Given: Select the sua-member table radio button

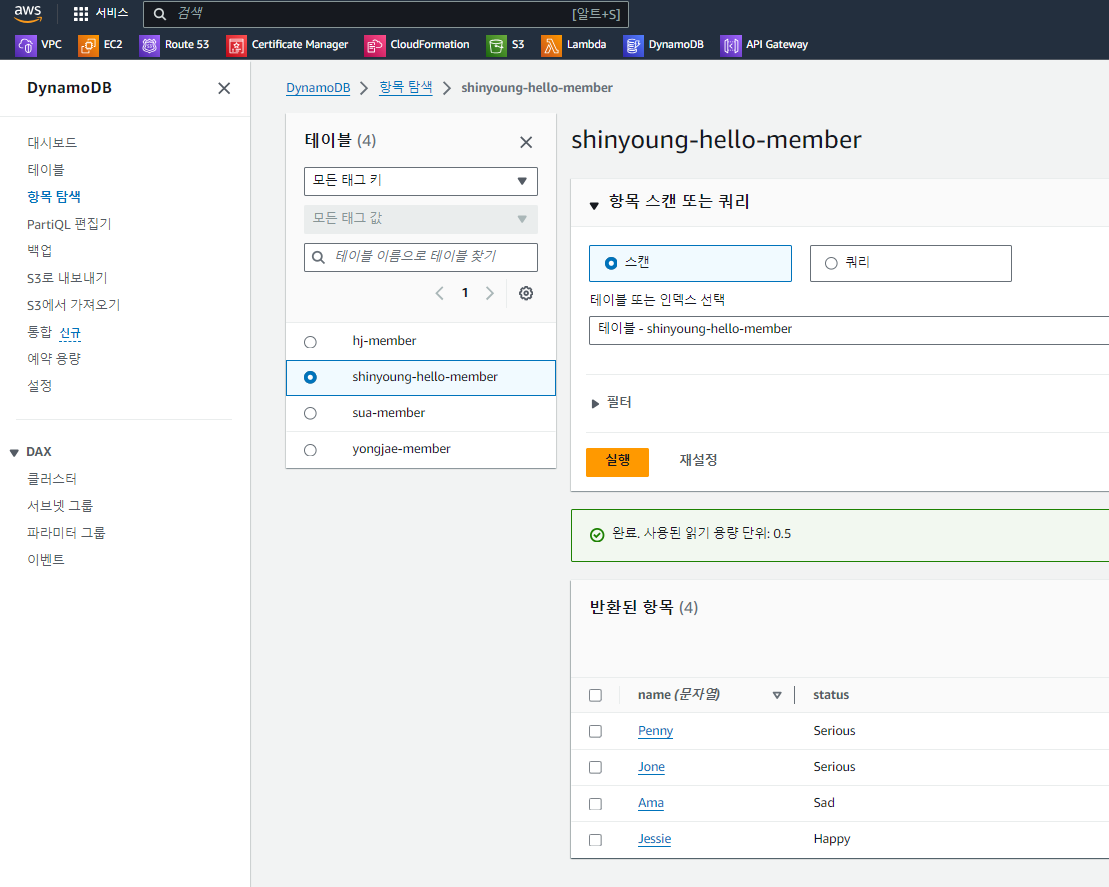Looking at the screenshot, I should (x=310, y=414).
